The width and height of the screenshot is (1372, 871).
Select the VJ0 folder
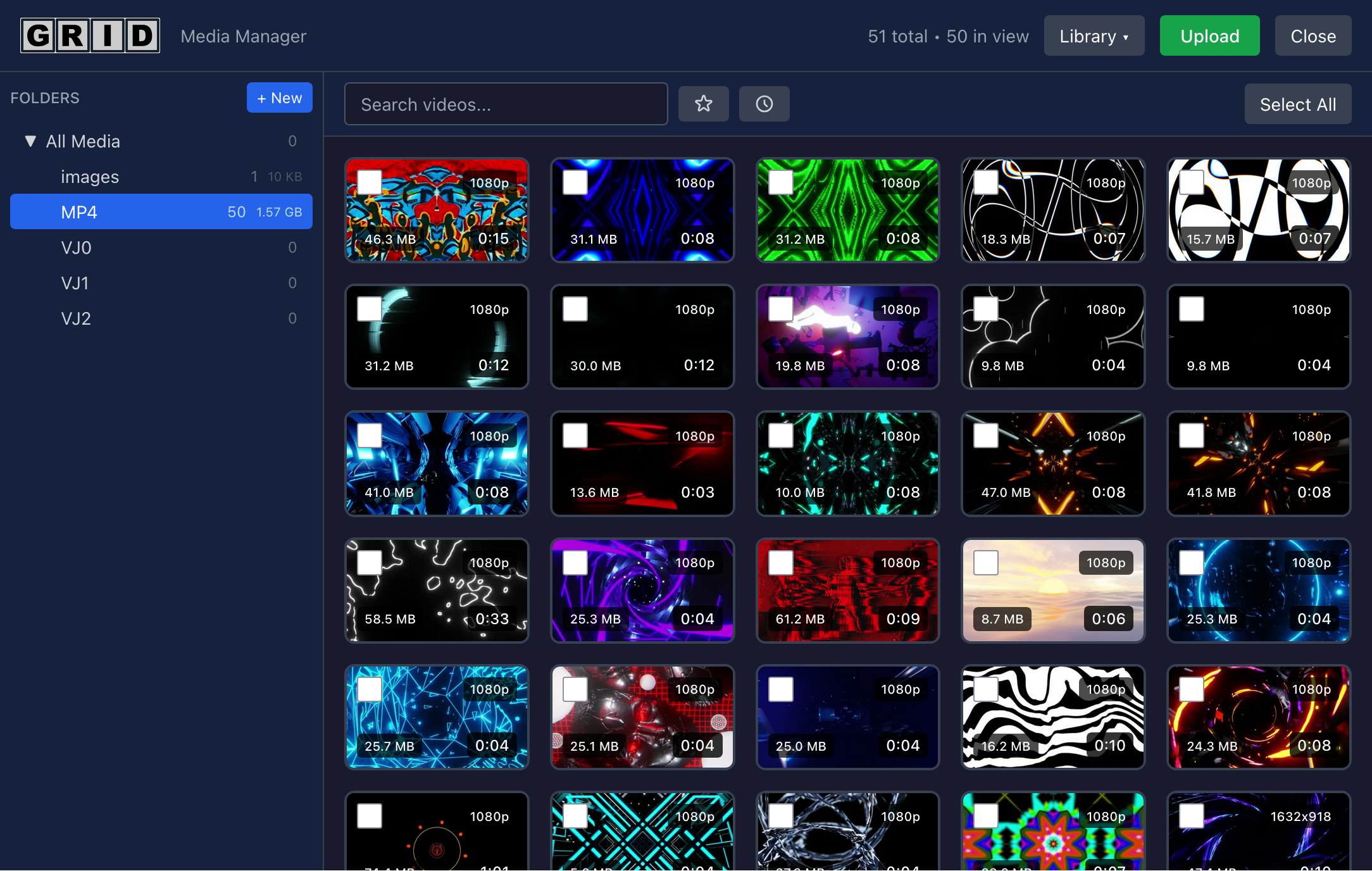[x=76, y=248]
